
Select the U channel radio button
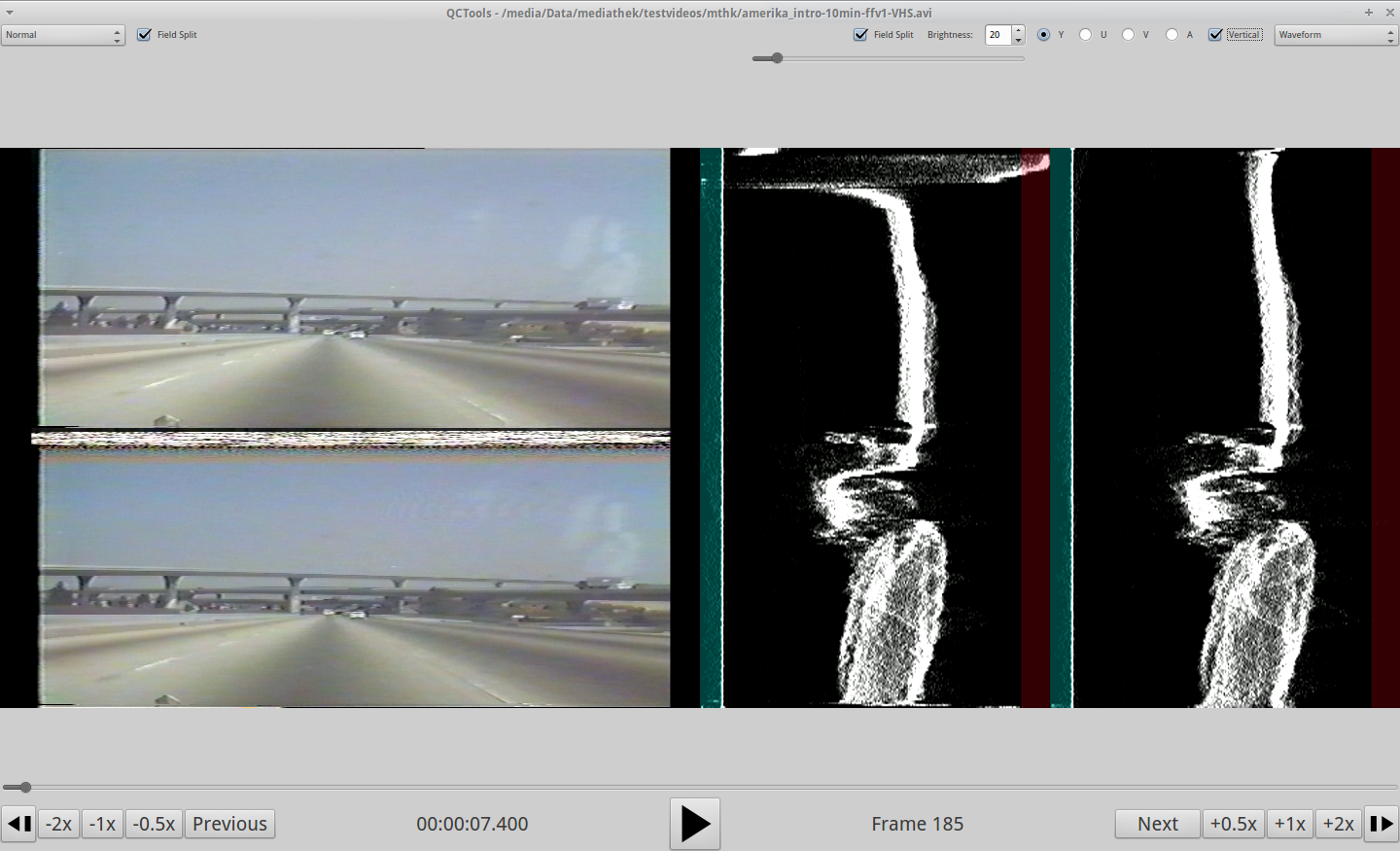[x=1085, y=35]
